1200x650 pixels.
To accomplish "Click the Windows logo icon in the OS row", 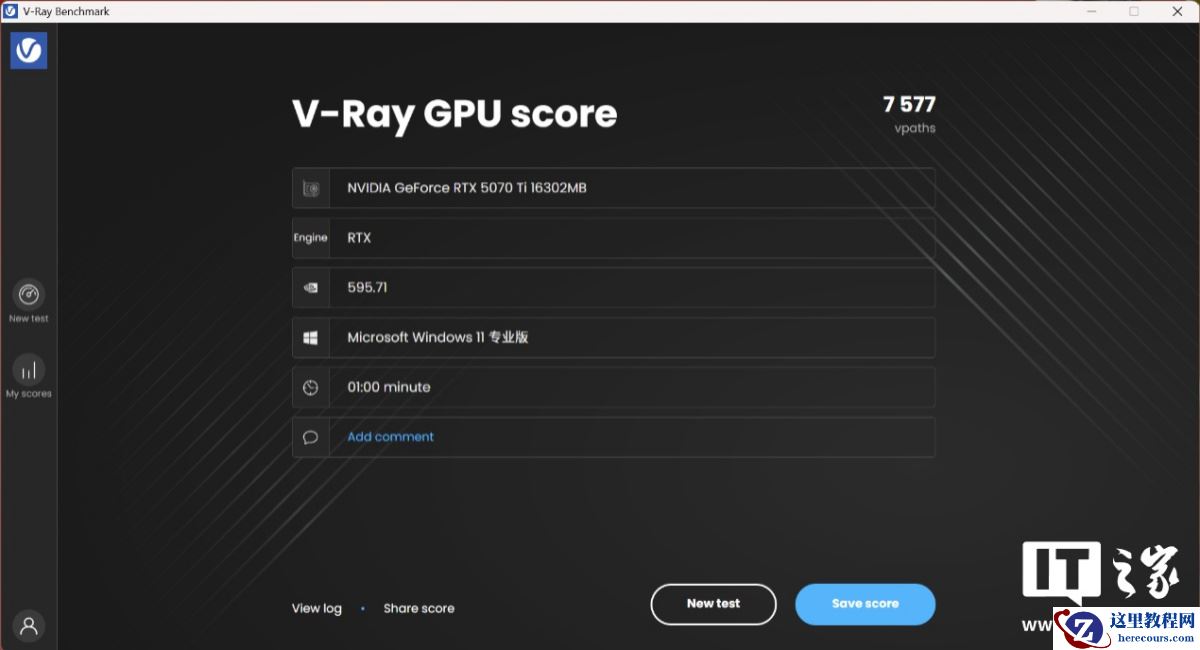I will (311, 338).
